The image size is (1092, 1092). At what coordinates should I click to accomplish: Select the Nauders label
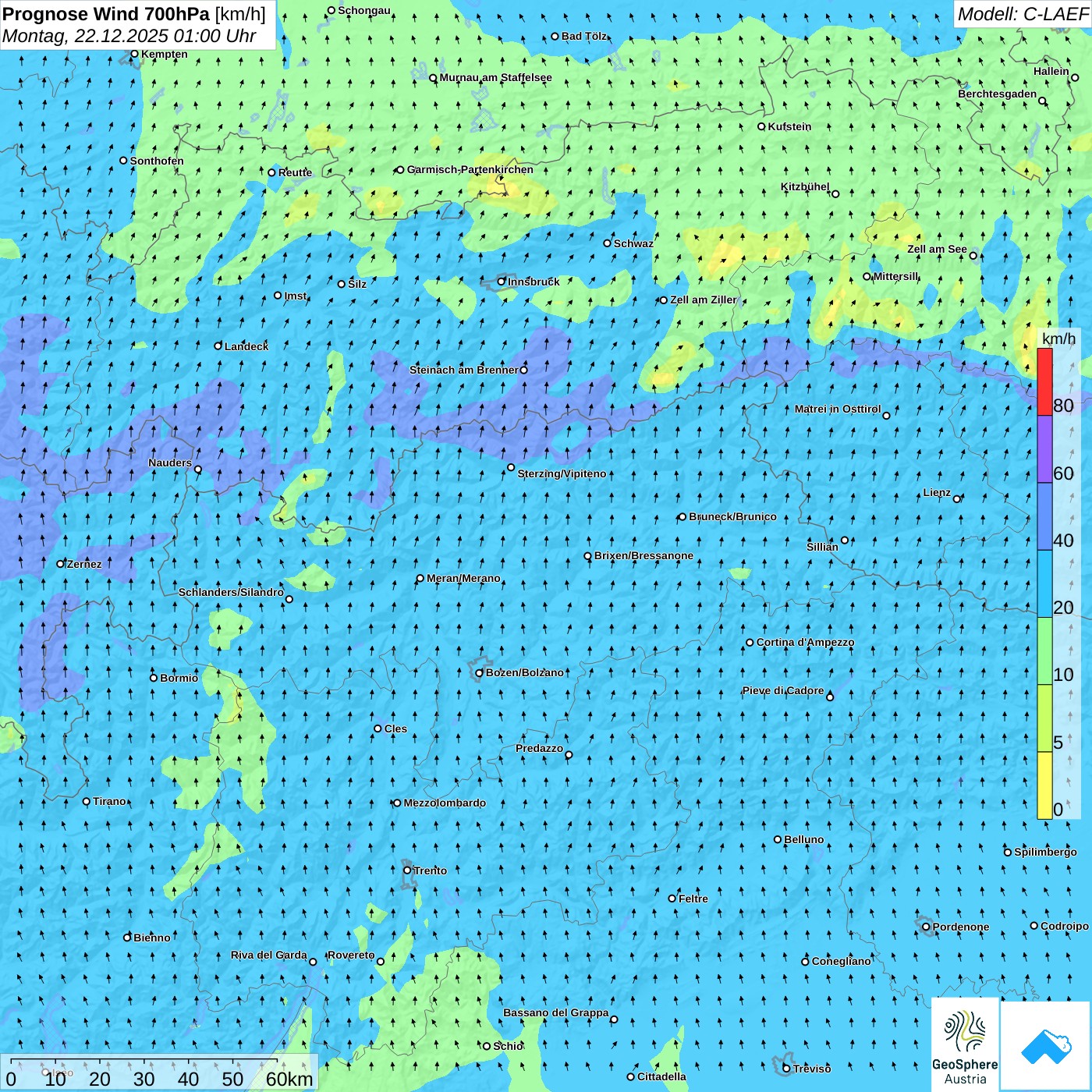tap(170, 463)
